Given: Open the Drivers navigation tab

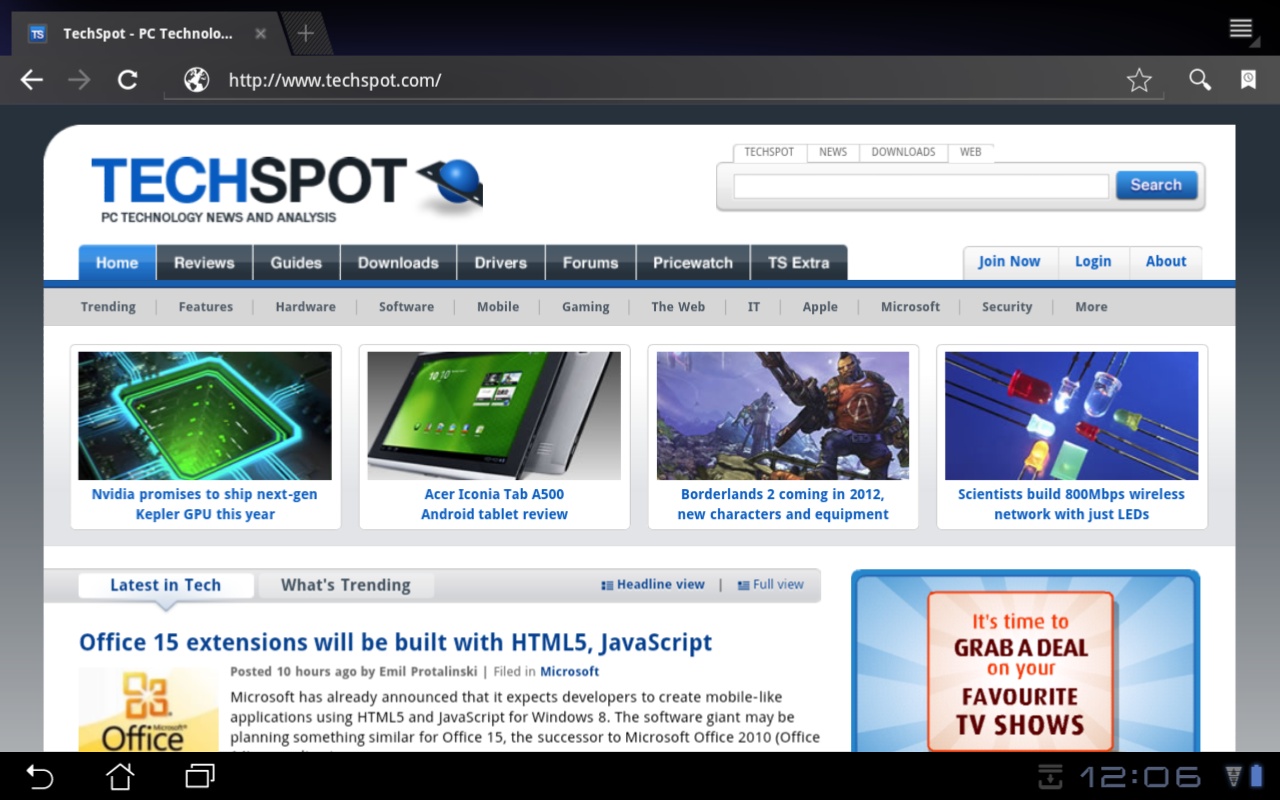Looking at the screenshot, I should pyautogui.click(x=501, y=263).
